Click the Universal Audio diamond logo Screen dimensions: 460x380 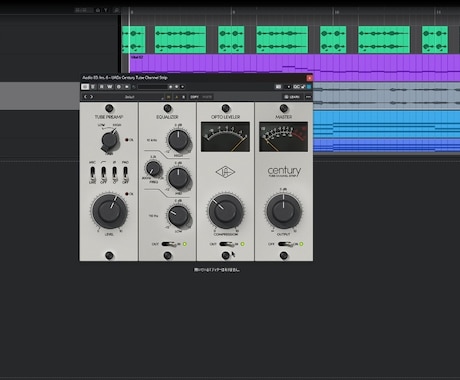225,172
